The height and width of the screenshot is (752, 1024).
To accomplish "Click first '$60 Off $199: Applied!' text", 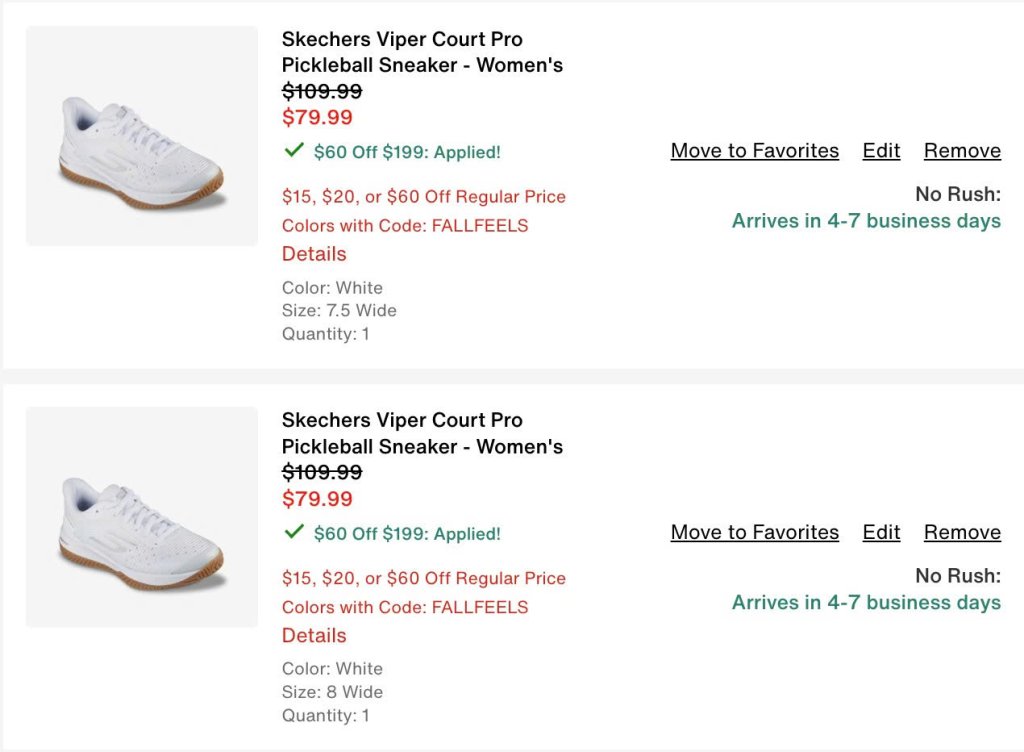I will (x=407, y=152).
